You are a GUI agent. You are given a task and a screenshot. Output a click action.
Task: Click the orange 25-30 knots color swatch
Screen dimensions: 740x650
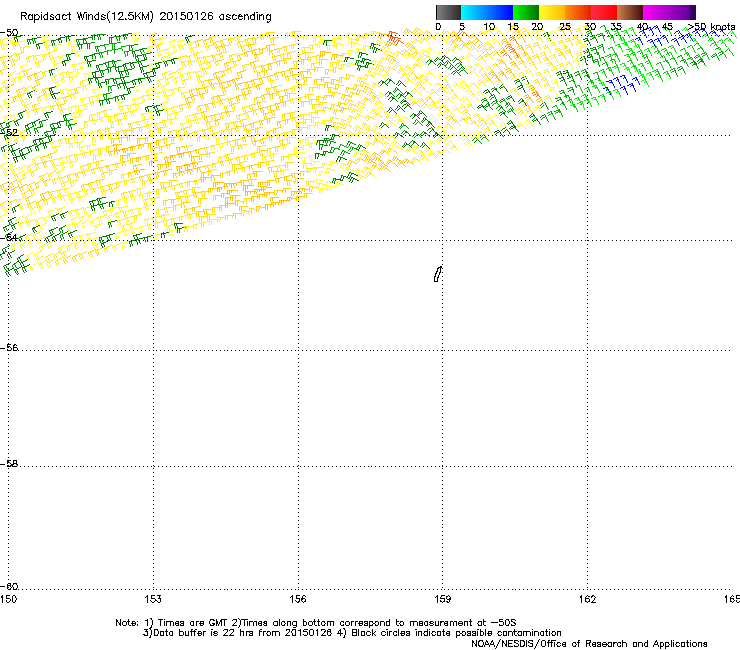578,12
